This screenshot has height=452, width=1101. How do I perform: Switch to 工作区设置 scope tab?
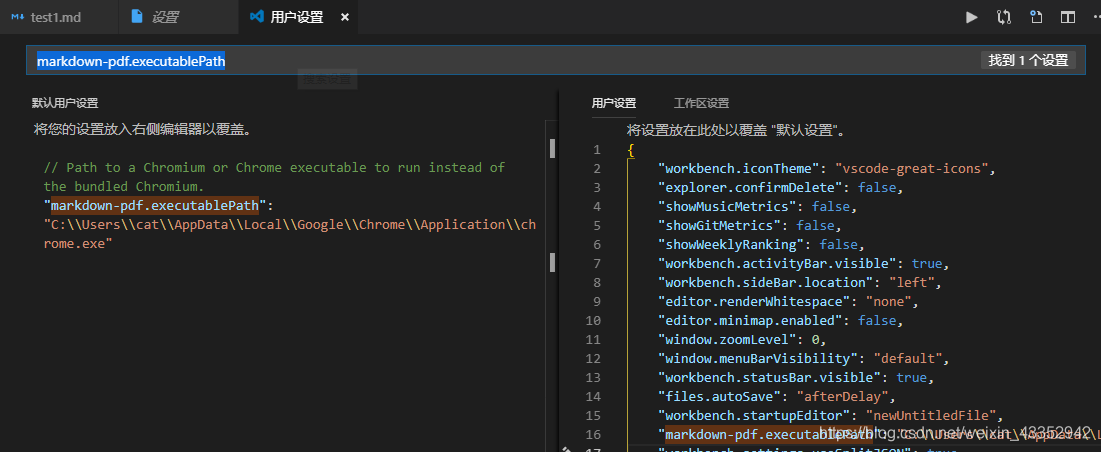coord(701,103)
